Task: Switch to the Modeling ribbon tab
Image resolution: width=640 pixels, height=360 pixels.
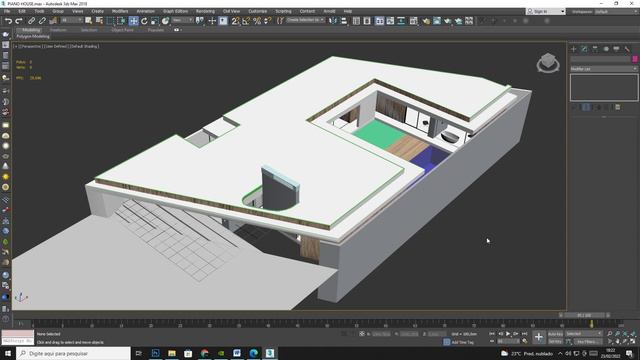Action: point(31,30)
